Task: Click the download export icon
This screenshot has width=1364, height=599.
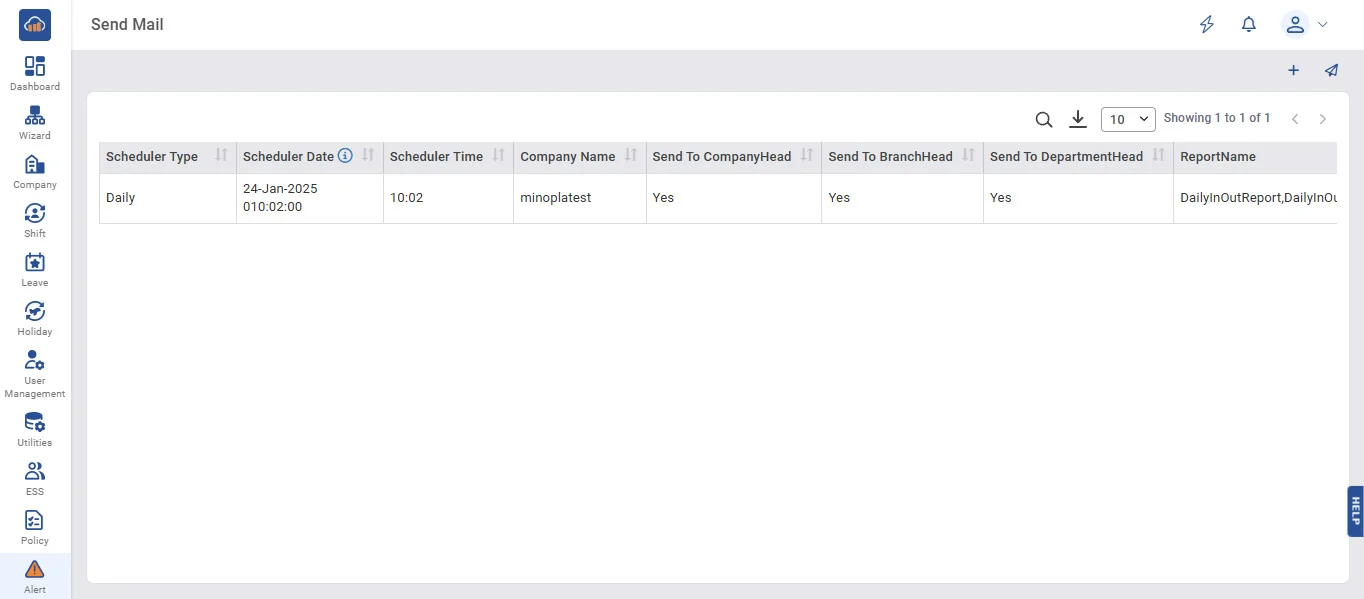Action: 1077,119
